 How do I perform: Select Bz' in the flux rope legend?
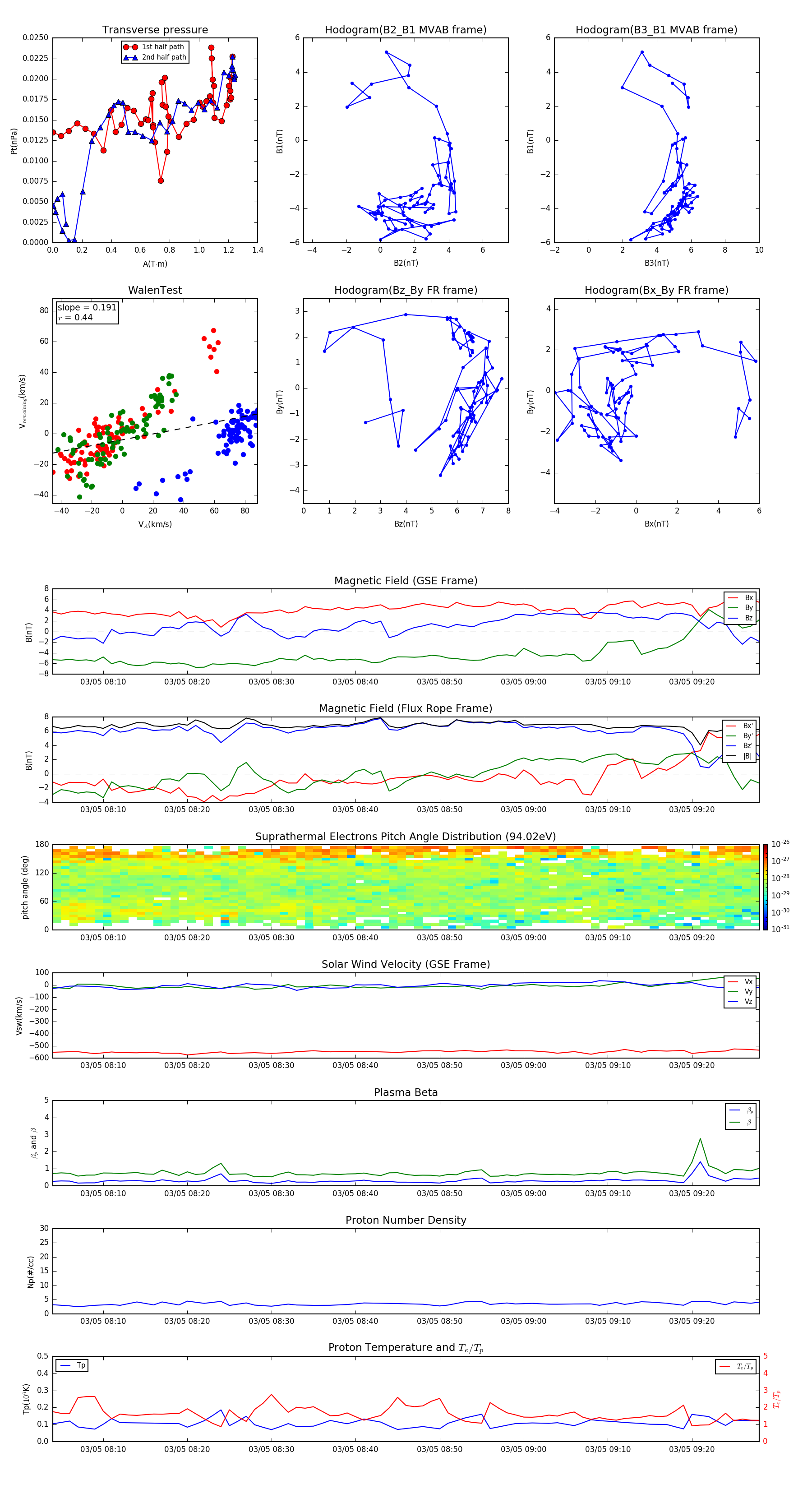(x=740, y=746)
